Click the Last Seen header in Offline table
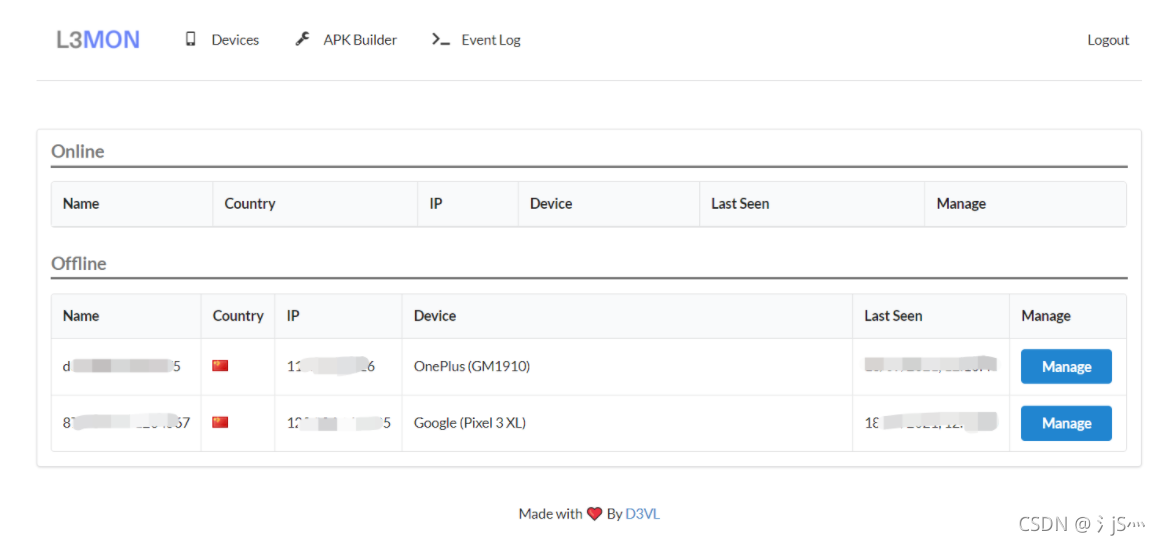Image resolution: width=1161 pixels, height=545 pixels. pyautogui.click(x=893, y=315)
